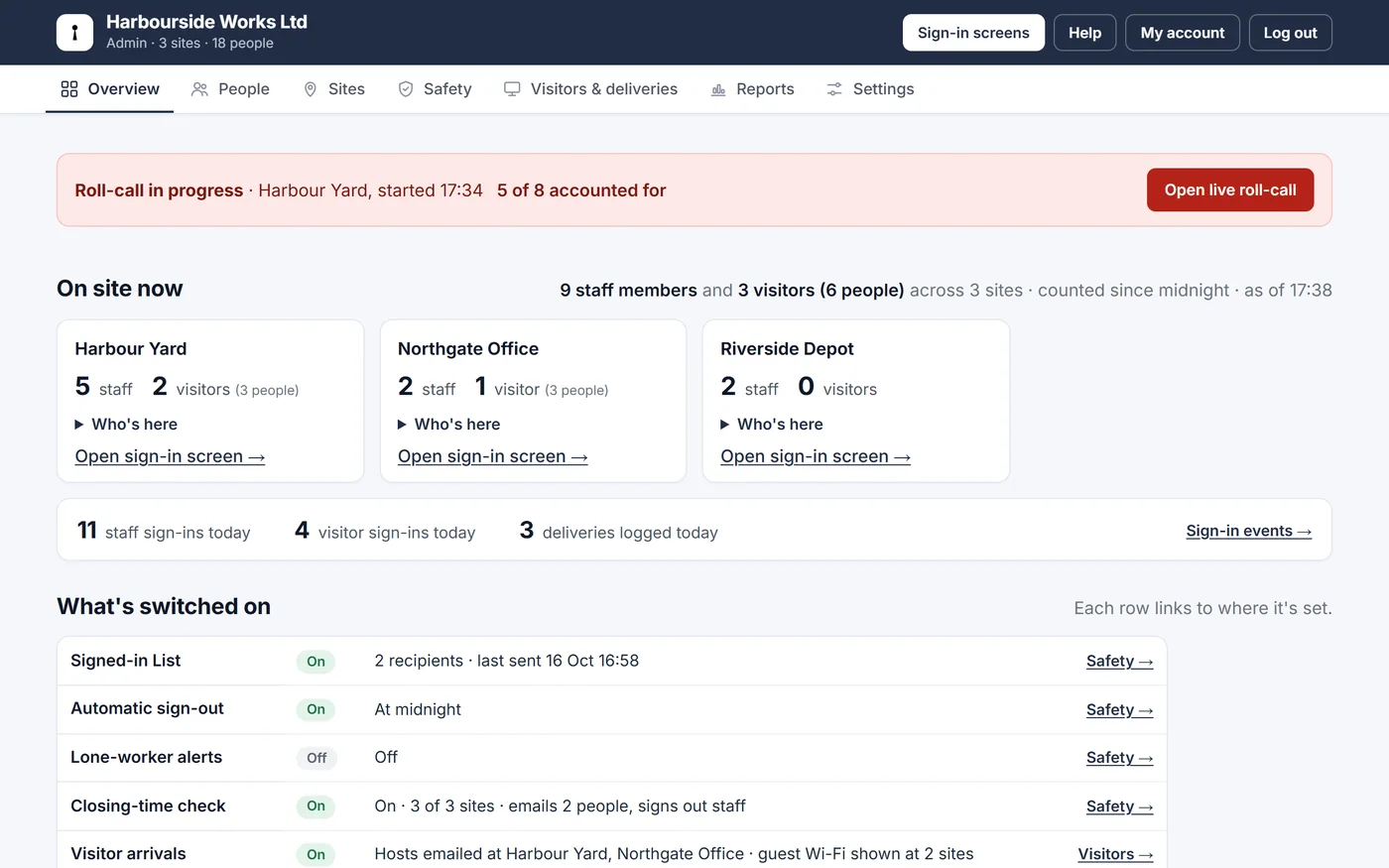Click the Sites map pin icon
The image size is (1389, 868).
(310, 89)
